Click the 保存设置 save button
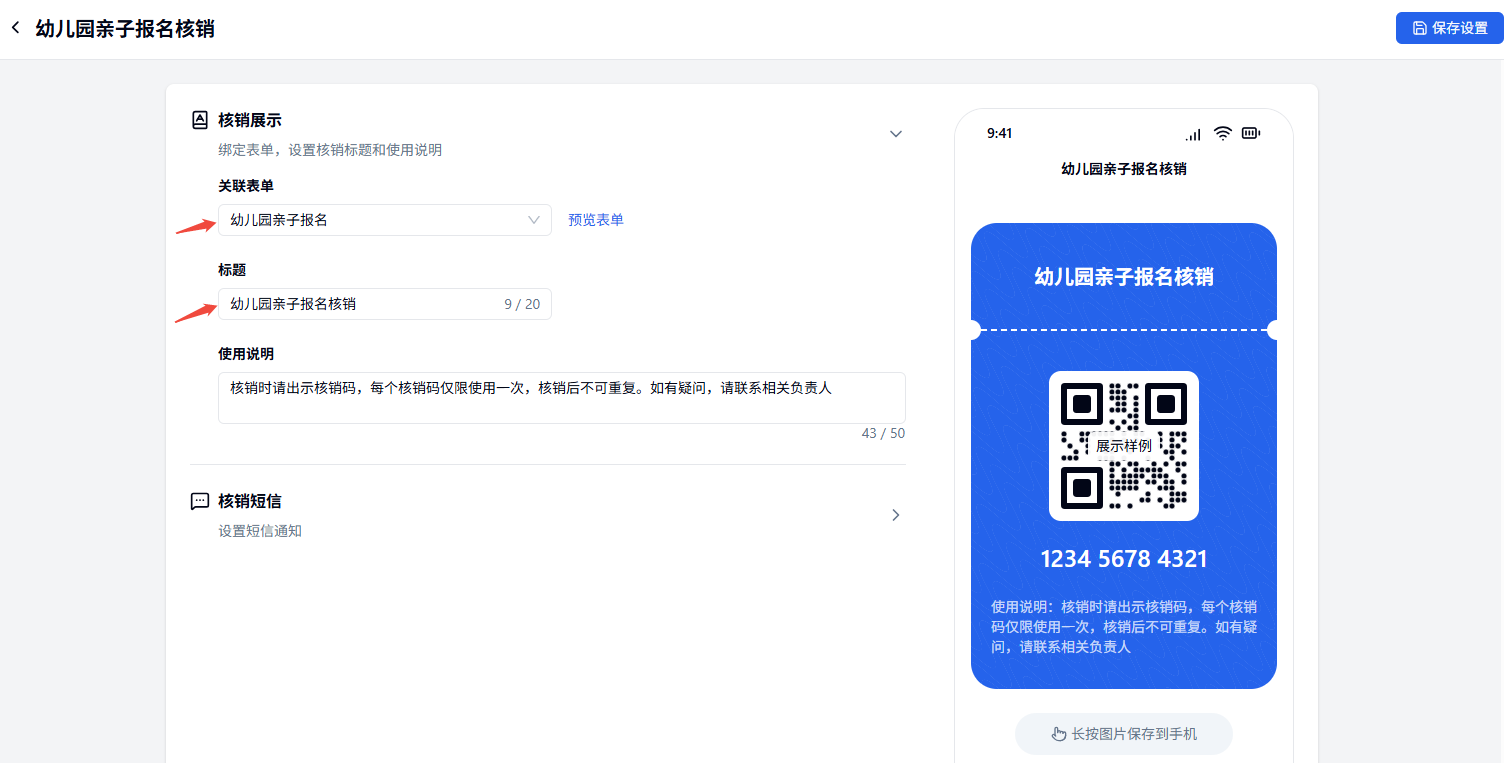This screenshot has width=1504, height=763. 1449,28
